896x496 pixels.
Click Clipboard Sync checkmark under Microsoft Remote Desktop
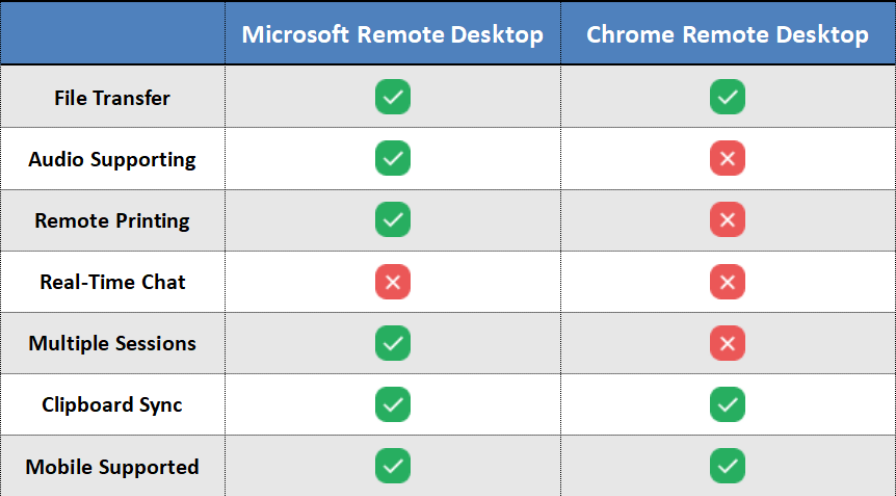[x=393, y=405]
